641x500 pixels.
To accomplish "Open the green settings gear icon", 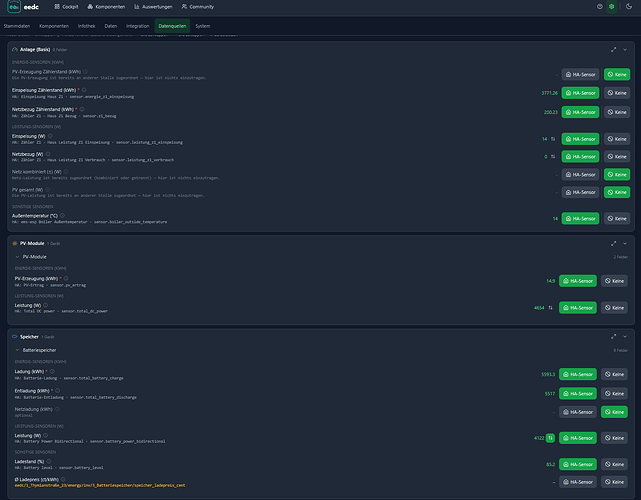I will click(x=612, y=7).
